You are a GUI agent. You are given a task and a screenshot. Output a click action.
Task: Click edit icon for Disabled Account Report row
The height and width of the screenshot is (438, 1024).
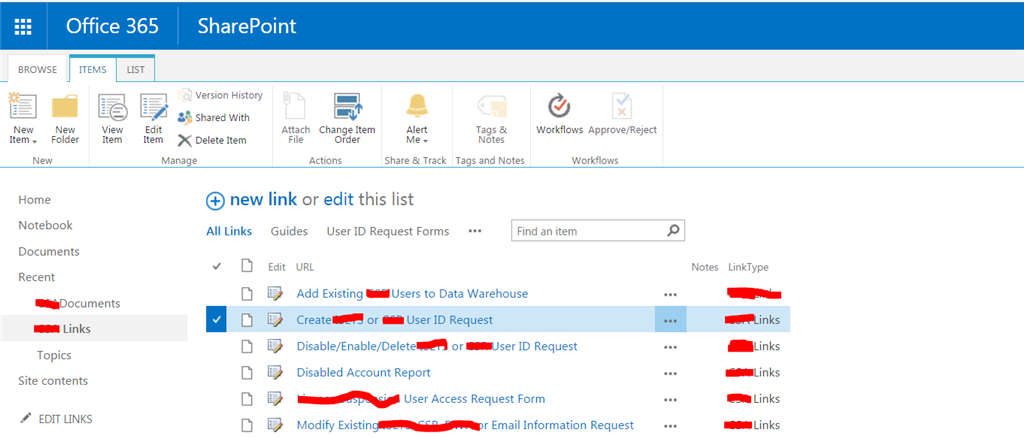tap(276, 372)
